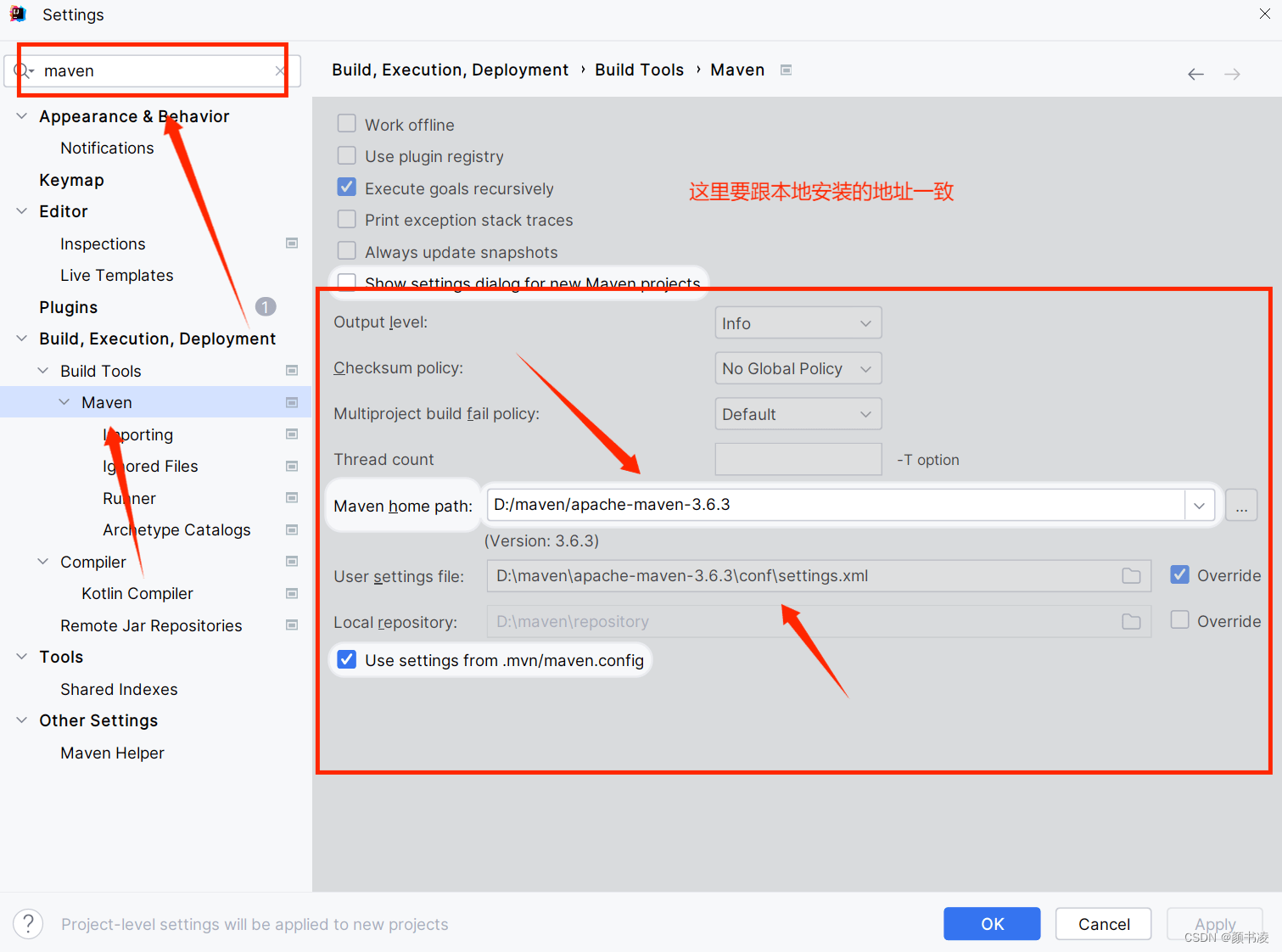The width and height of the screenshot is (1282, 952).
Task: Click the Plugins update badge
Action: point(266,307)
